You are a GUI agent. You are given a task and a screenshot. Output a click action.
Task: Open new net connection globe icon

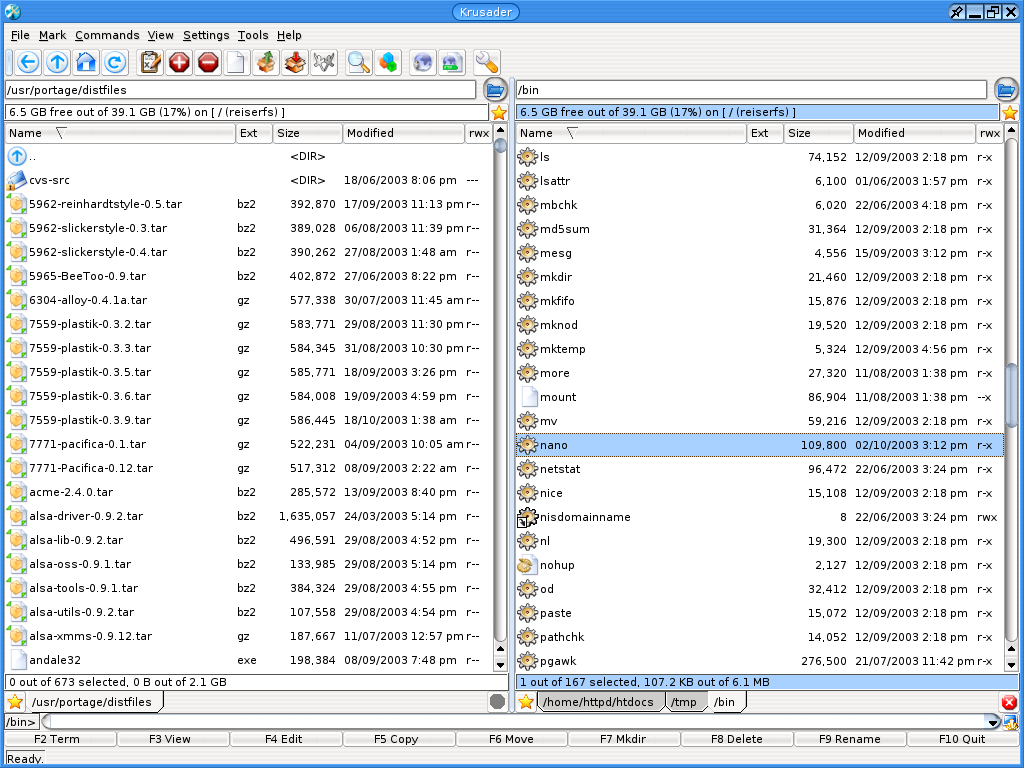[x=423, y=63]
